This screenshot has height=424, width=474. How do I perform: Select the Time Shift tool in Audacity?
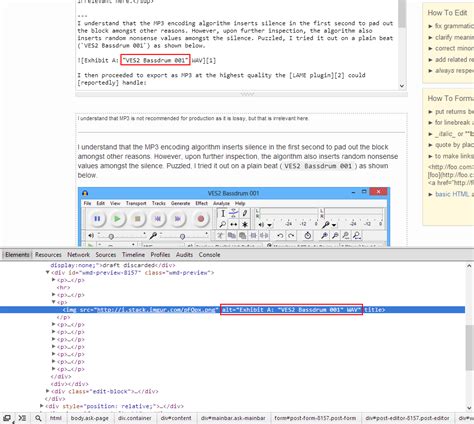[234, 224]
